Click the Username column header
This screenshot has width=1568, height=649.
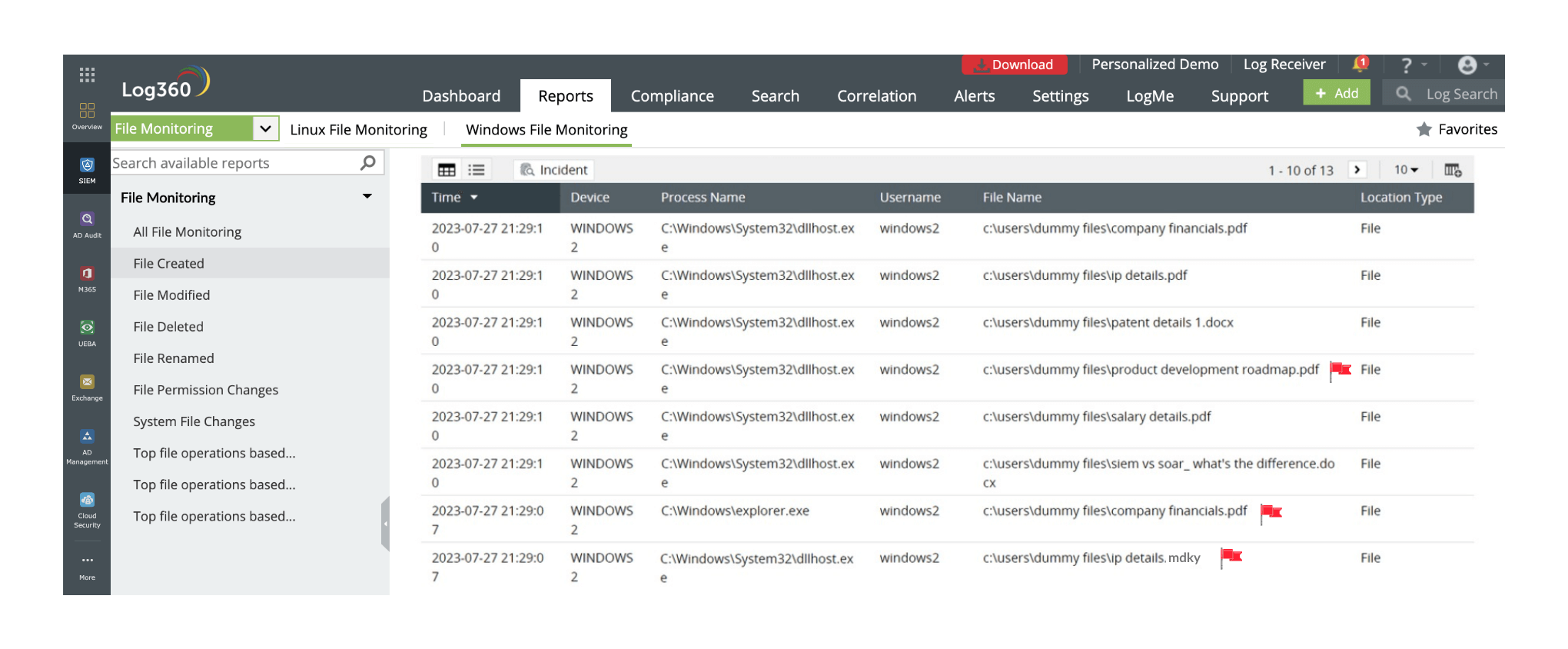pyautogui.click(x=910, y=198)
